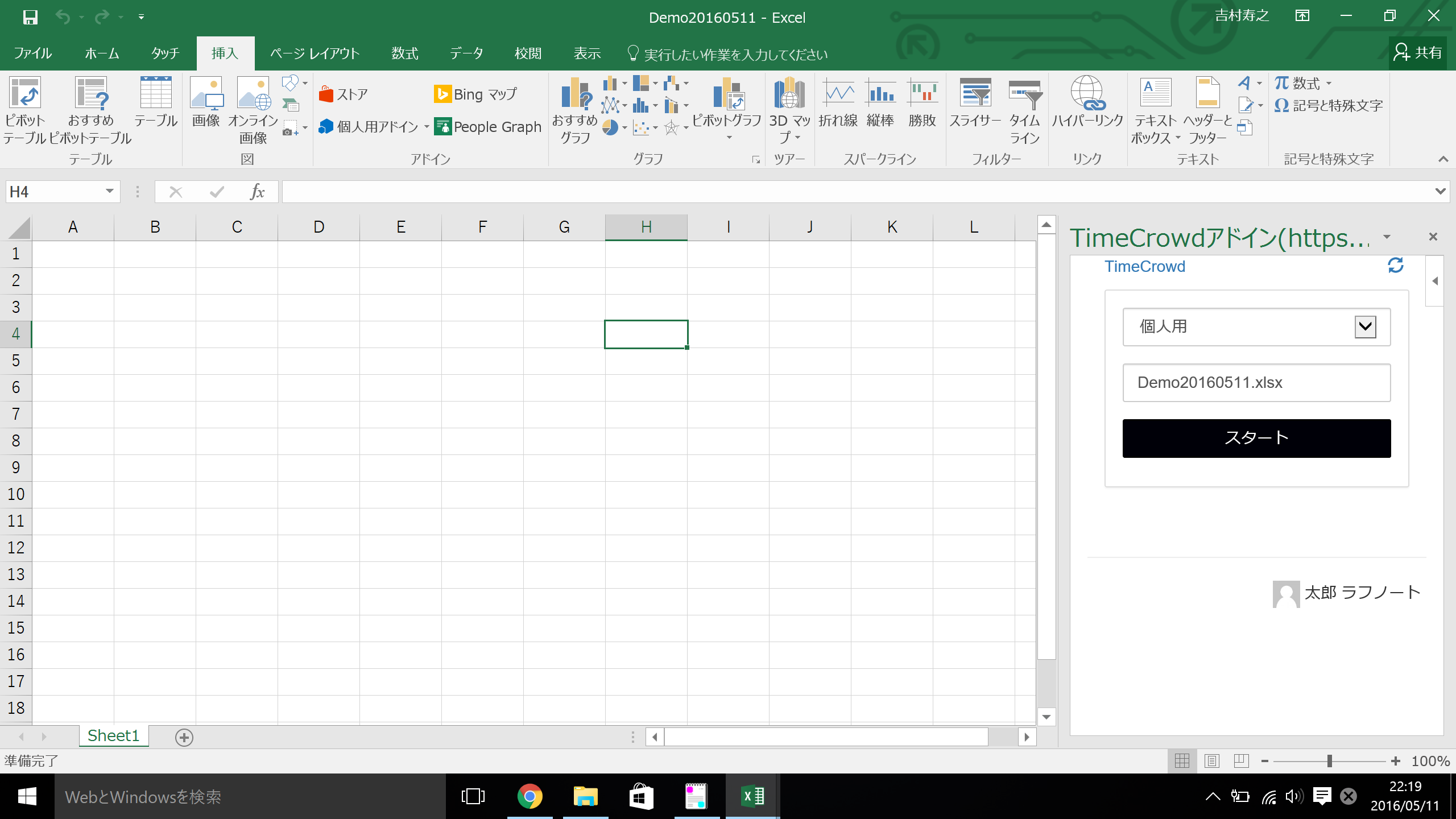Insert a hyperlink (ハイパーリンク)
1456x819 pixels.
(x=1087, y=102)
